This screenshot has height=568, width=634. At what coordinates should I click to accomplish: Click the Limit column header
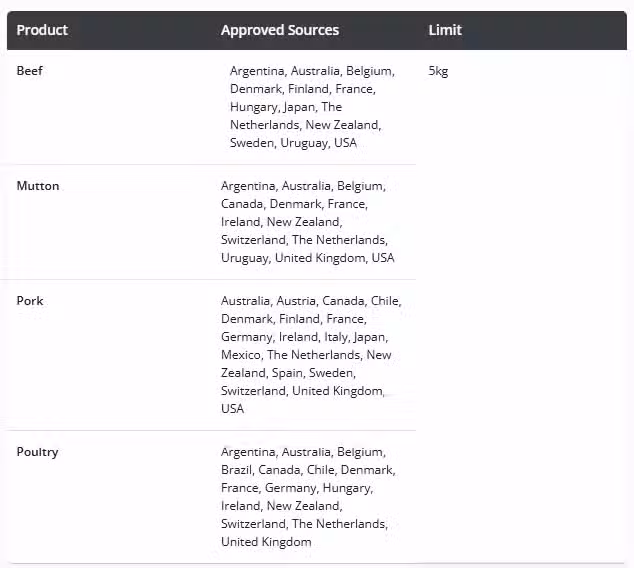(x=445, y=30)
